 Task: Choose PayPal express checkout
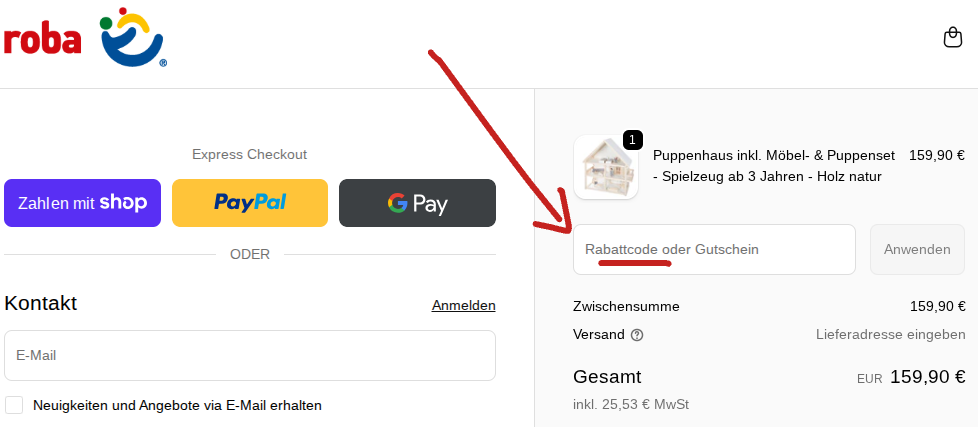tap(250, 203)
